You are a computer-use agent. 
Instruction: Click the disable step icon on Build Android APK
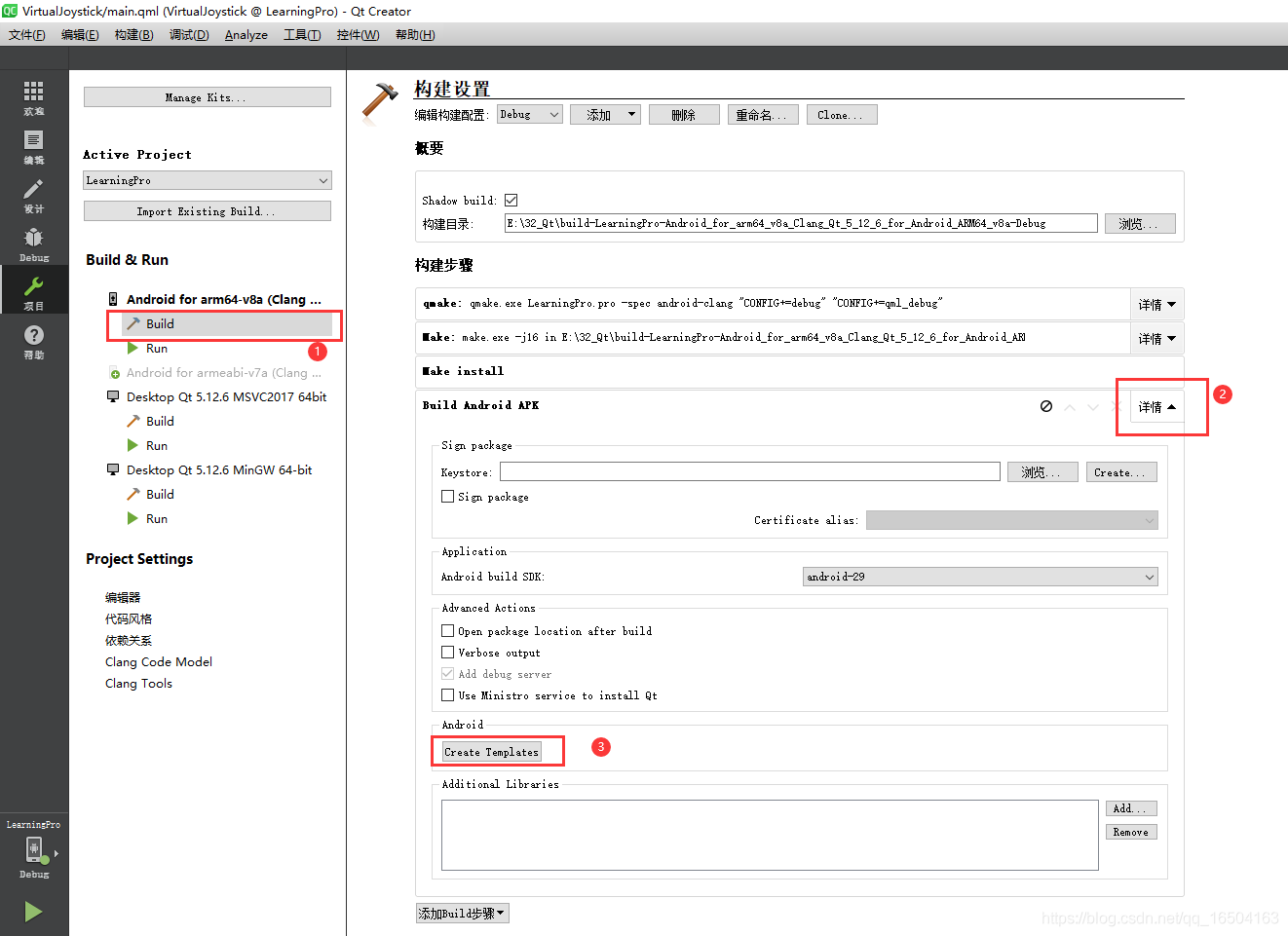(x=1046, y=406)
